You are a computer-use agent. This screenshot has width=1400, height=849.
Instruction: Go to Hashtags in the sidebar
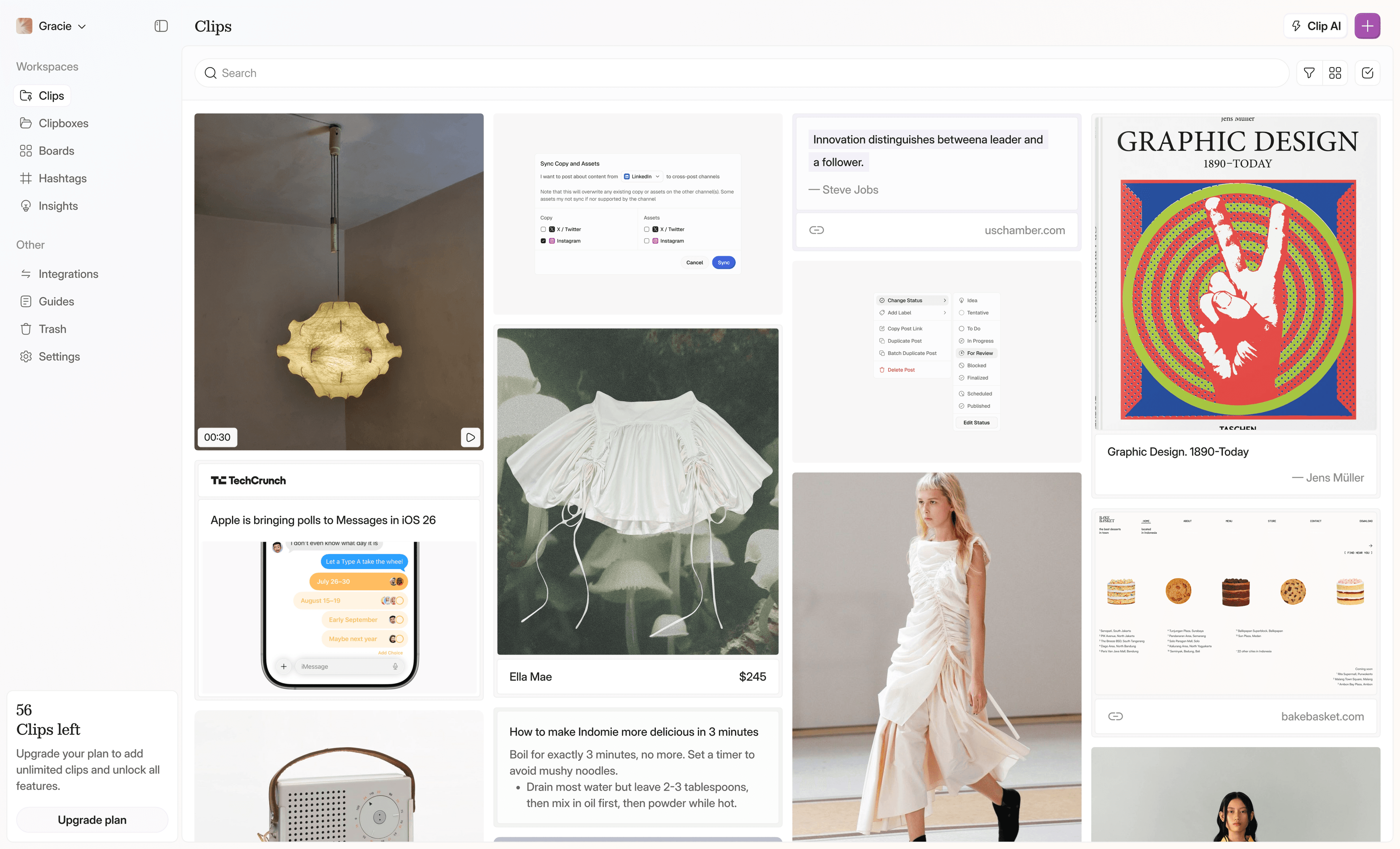(62, 178)
